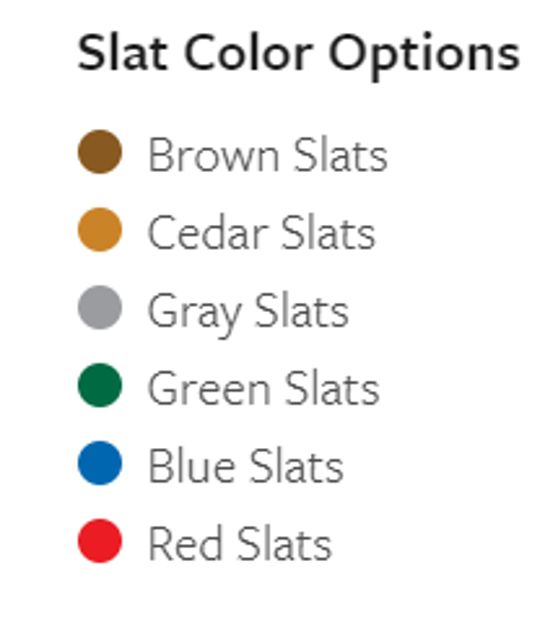Click the Slat Color Options heading
The width and height of the screenshot is (558, 620).
(x=299, y=55)
